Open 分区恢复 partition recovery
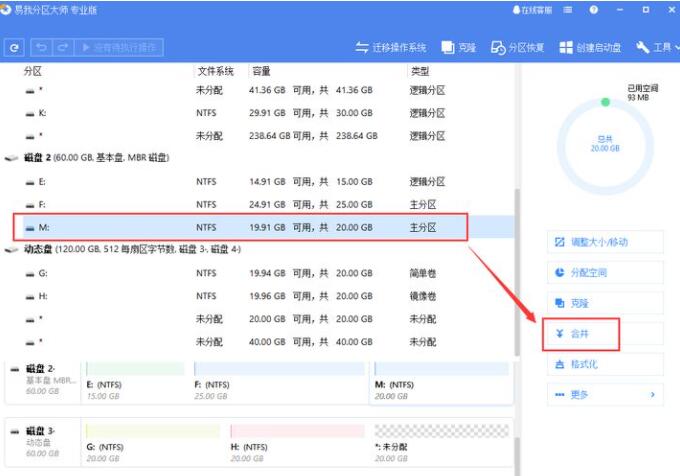This screenshot has height=476, width=680. (x=517, y=48)
